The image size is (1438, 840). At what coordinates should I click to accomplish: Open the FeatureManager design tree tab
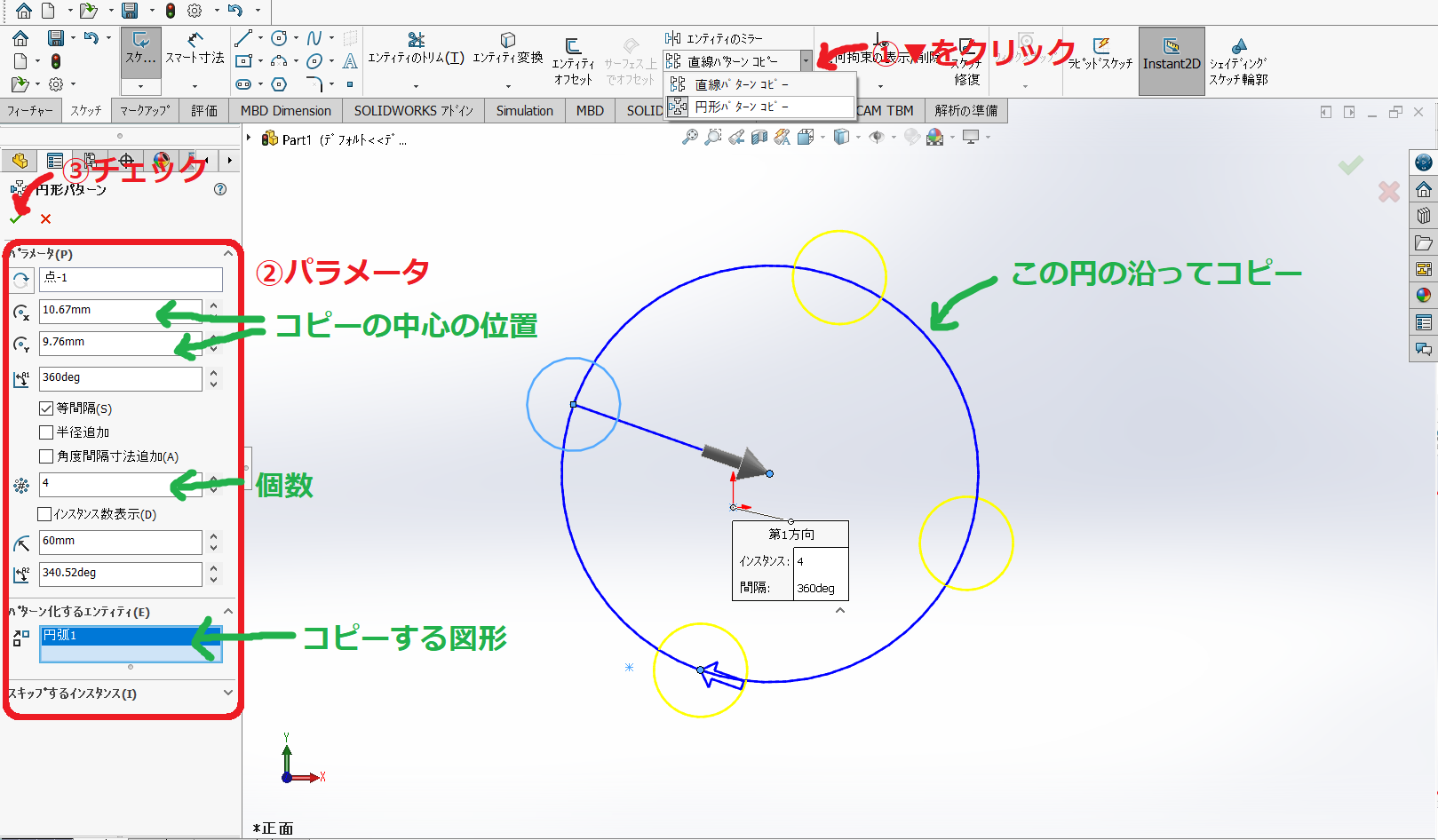20,161
